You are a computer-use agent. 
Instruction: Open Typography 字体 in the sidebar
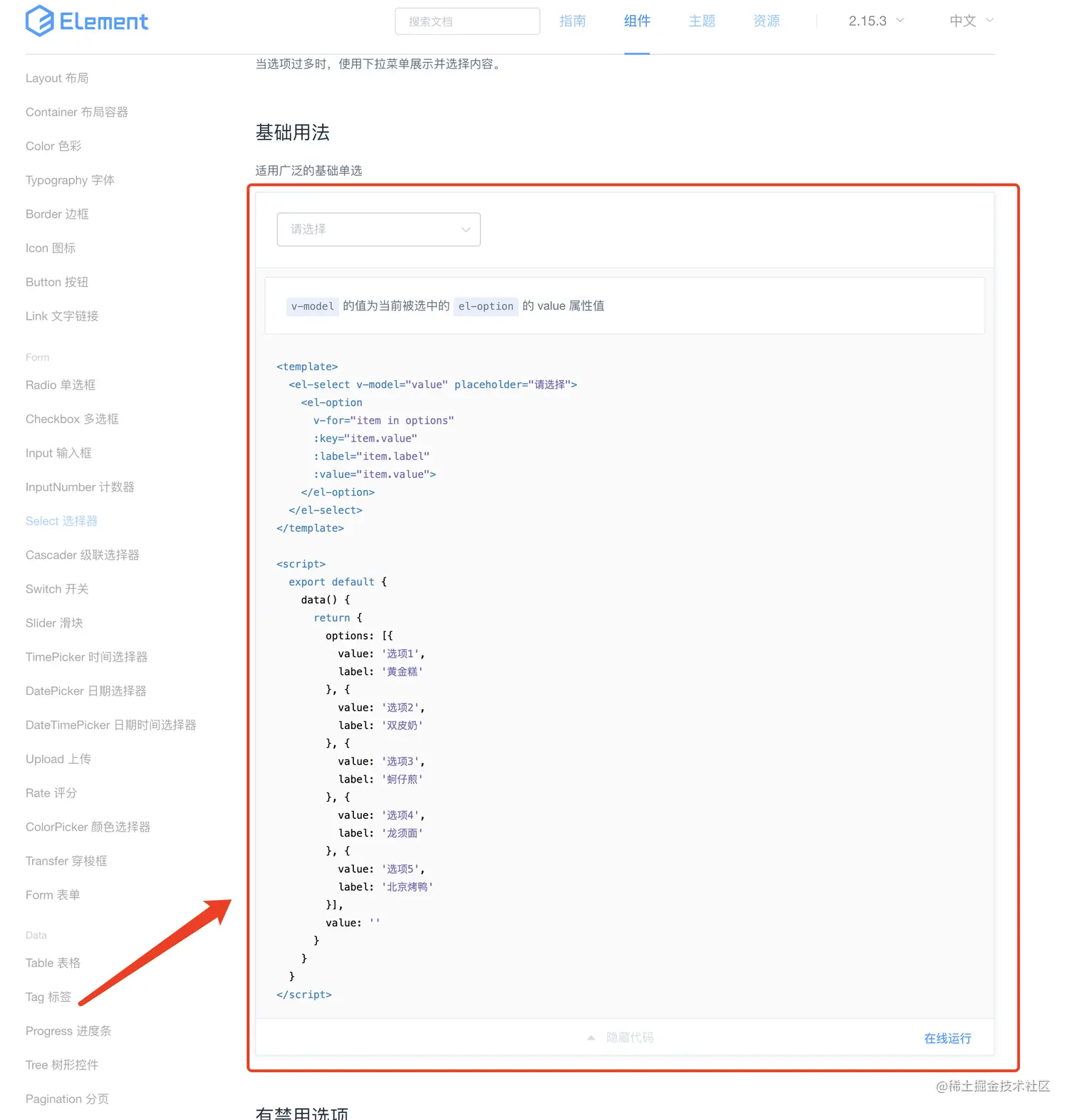(70, 180)
